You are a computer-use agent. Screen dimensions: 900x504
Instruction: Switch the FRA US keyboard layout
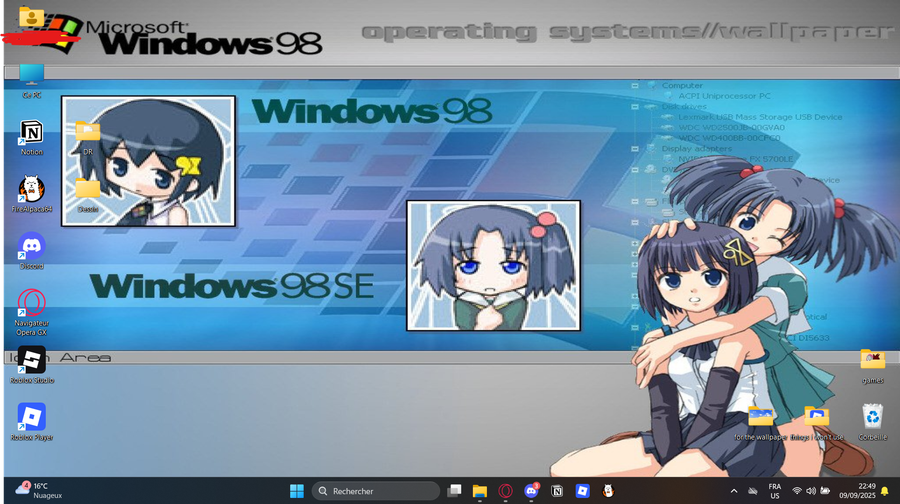775,491
